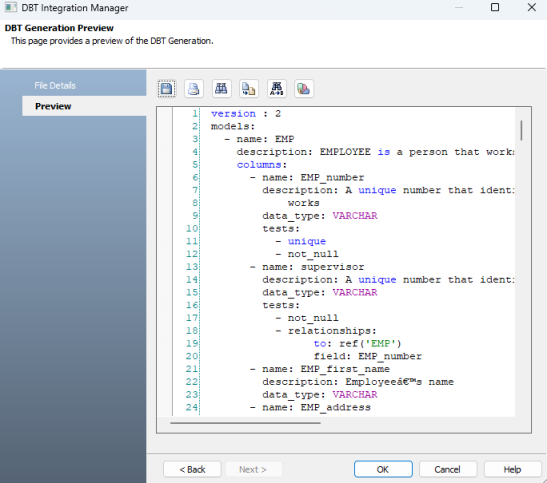Viewport: 547px width, 483px height.
Task: Click 'columns:' on line 5
Action: [262, 165]
